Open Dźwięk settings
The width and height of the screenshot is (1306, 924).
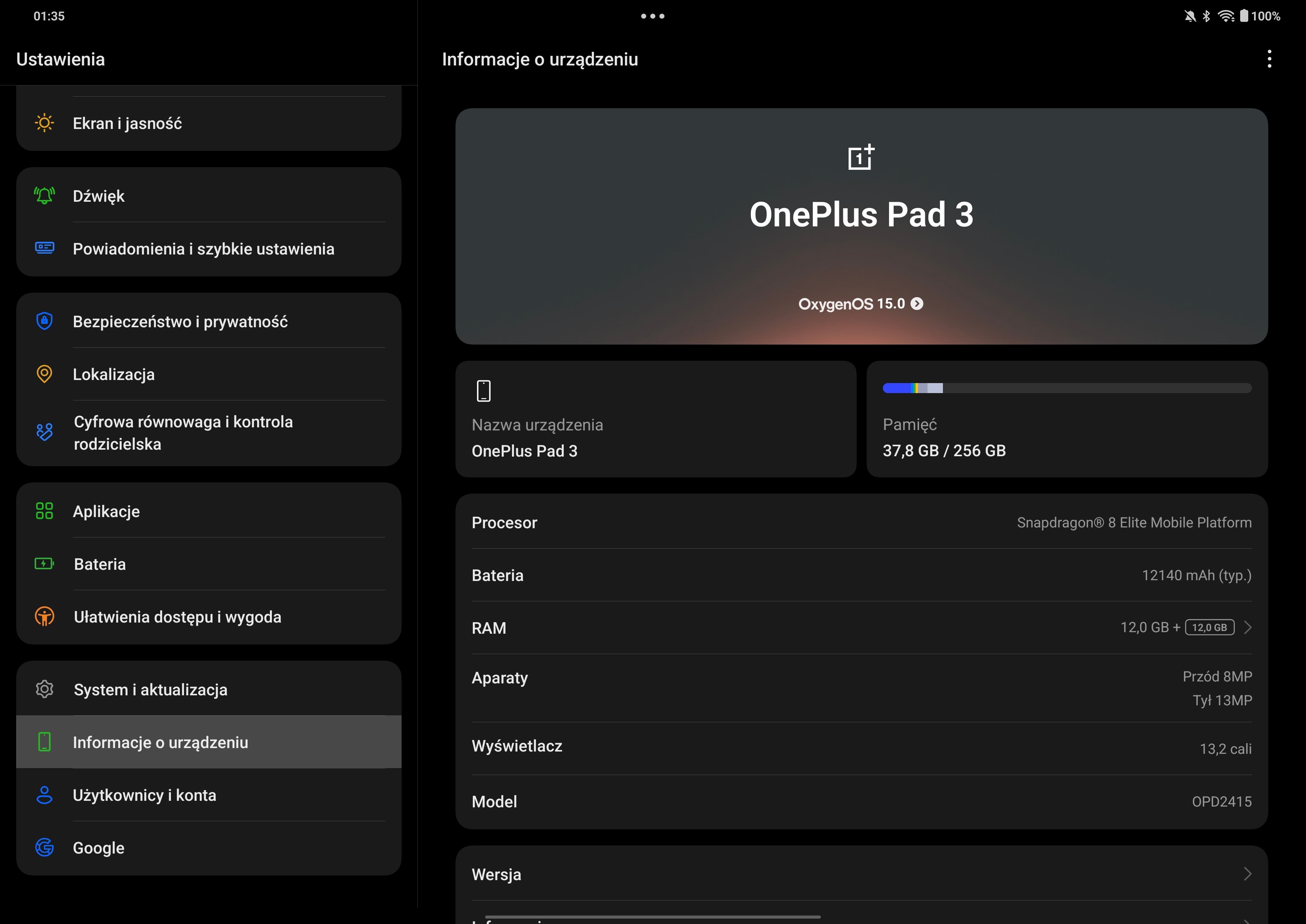pos(209,196)
